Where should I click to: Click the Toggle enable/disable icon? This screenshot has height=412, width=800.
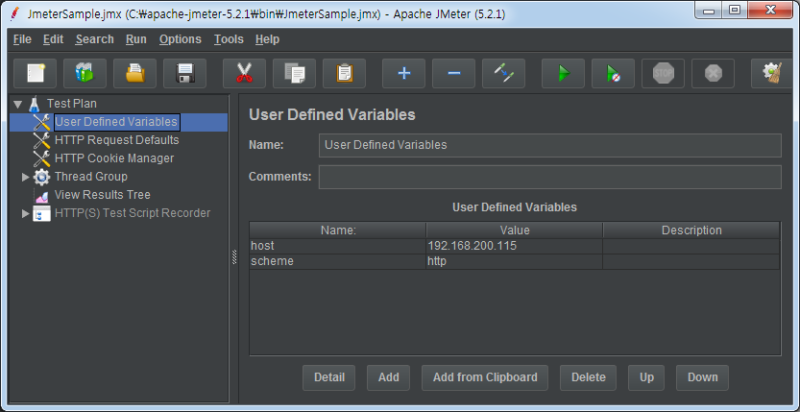504,73
